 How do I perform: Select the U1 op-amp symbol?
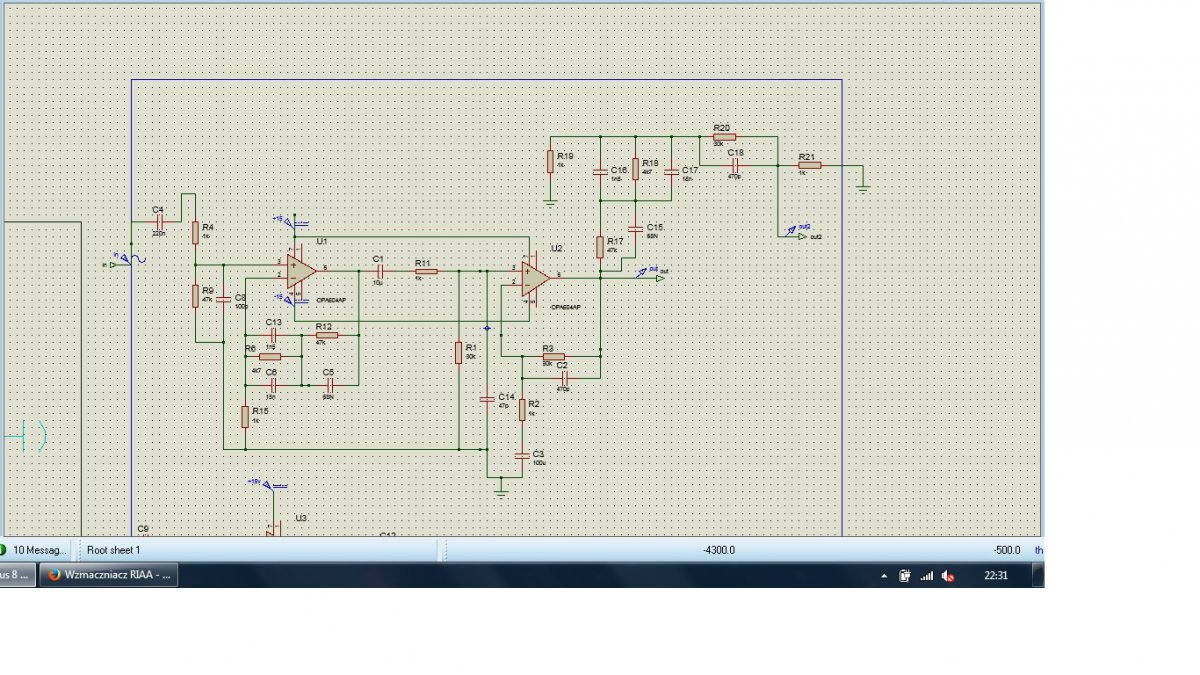[x=301, y=270]
